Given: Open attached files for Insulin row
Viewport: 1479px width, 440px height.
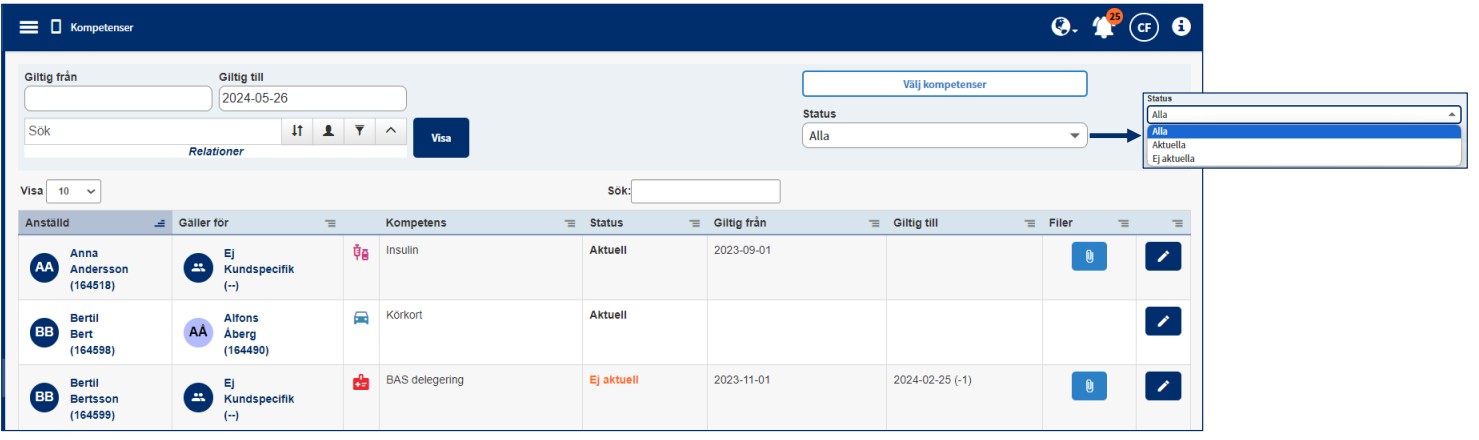Looking at the screenshot, I should click(1089, 257).
